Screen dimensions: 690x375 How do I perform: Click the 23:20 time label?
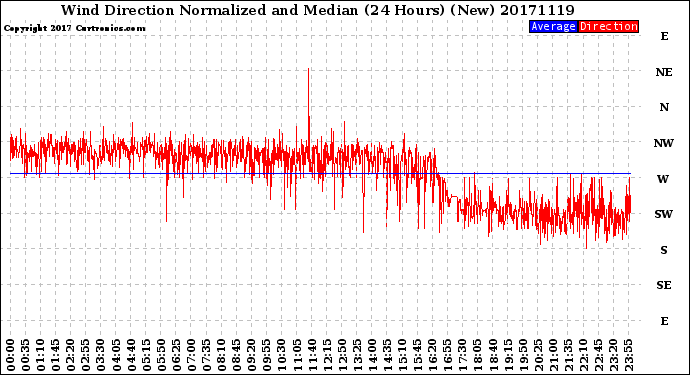[x=613, y=355]
